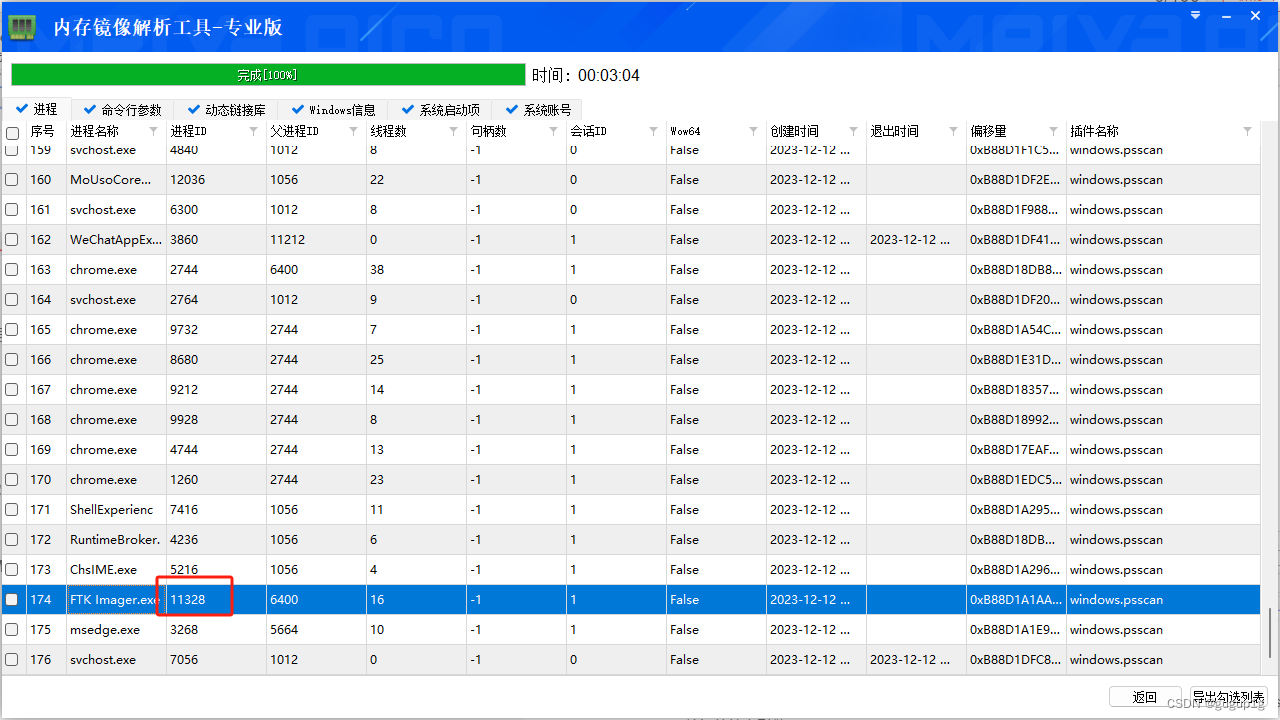Open the 命令行参数 tab

click(122, 110)
